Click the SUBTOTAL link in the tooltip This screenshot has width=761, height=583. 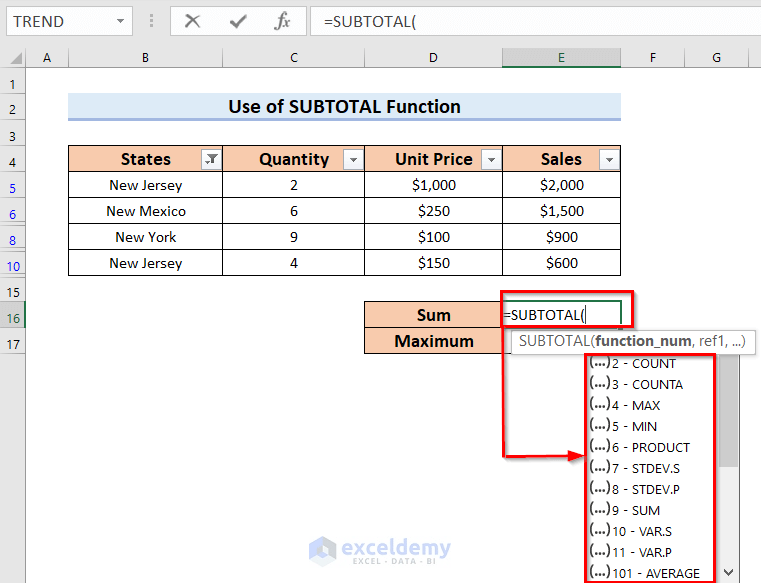point(554,341)
